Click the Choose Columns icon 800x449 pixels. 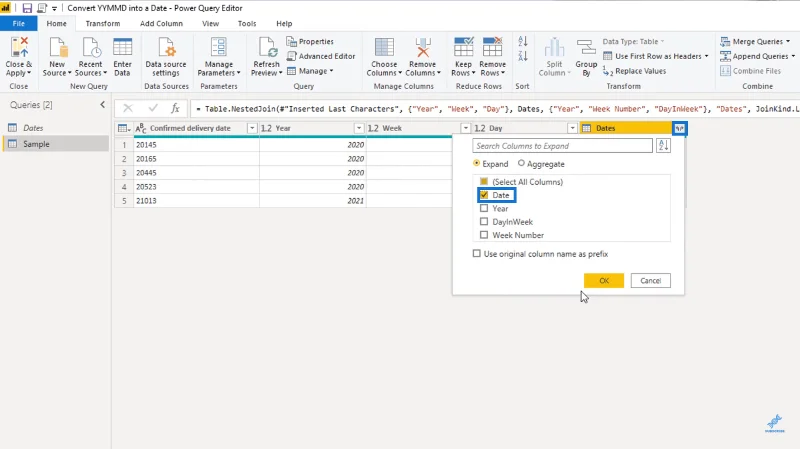(x=384, y=47)
